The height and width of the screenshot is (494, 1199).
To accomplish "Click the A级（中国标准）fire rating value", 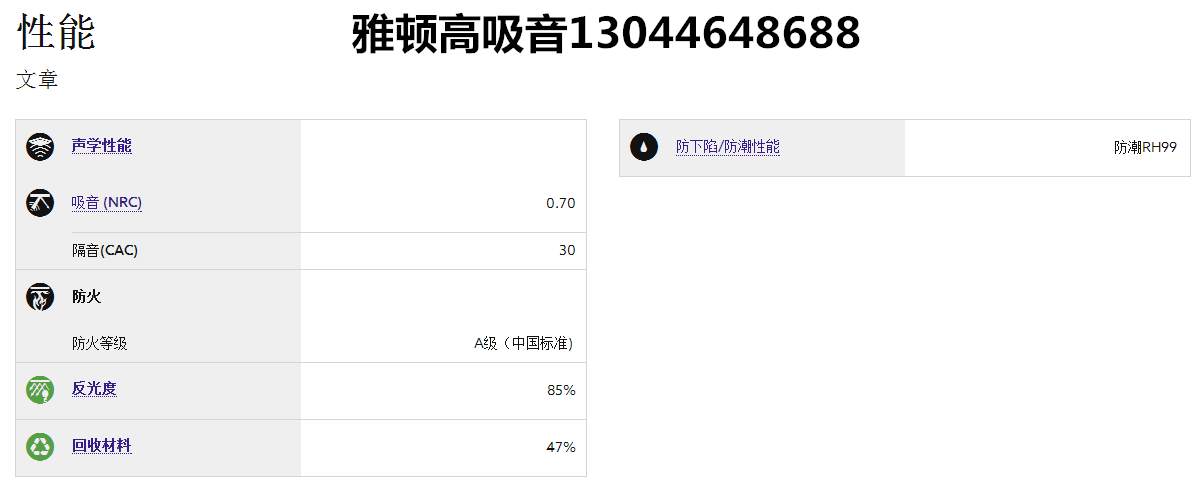I will click(524, 343).
